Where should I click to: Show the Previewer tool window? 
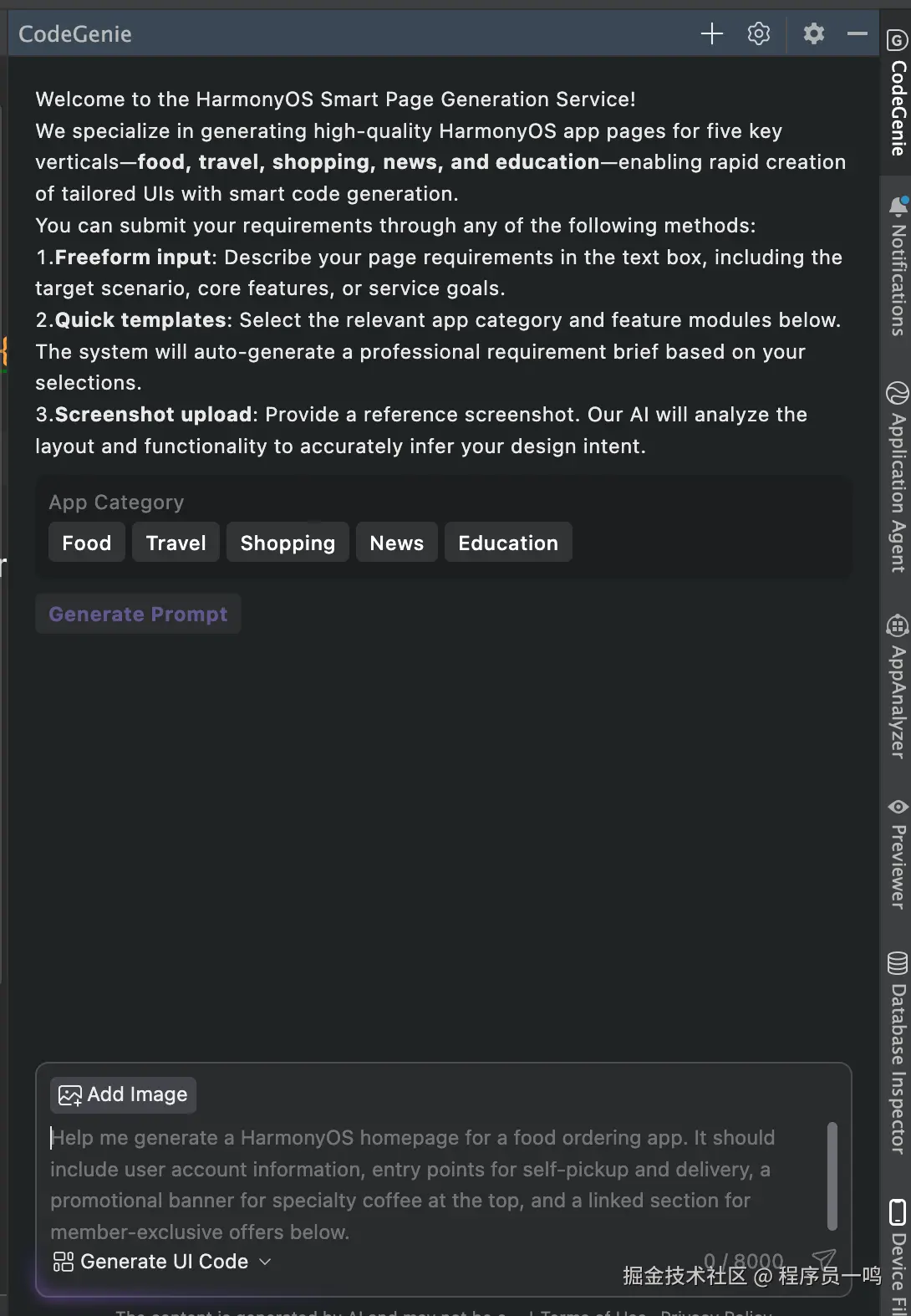pyautogui.click(x=898, y=854)
